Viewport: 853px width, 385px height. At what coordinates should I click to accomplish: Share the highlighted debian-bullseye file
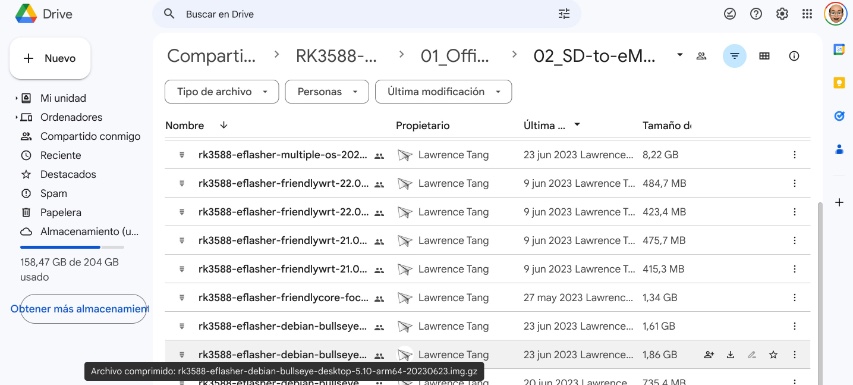708,355
